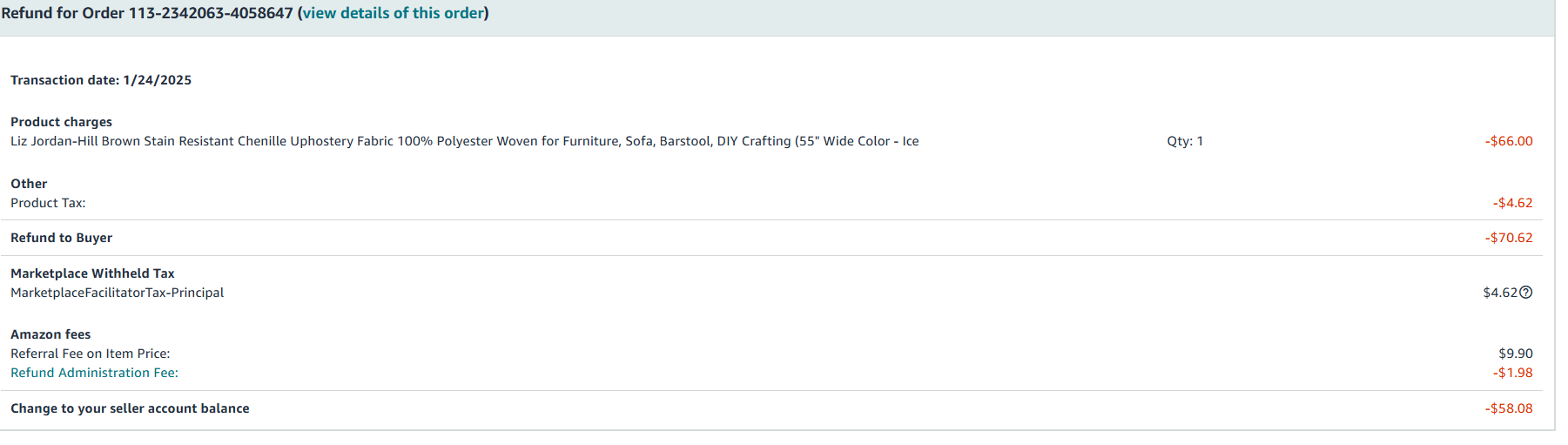1568x445 pixels.
Task: Click the Product Tax -$4.62 amount
Action: point(1512,203)
